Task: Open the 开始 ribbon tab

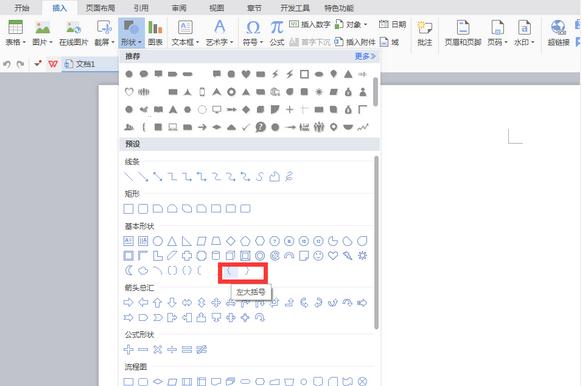Action: click(22, 8)
